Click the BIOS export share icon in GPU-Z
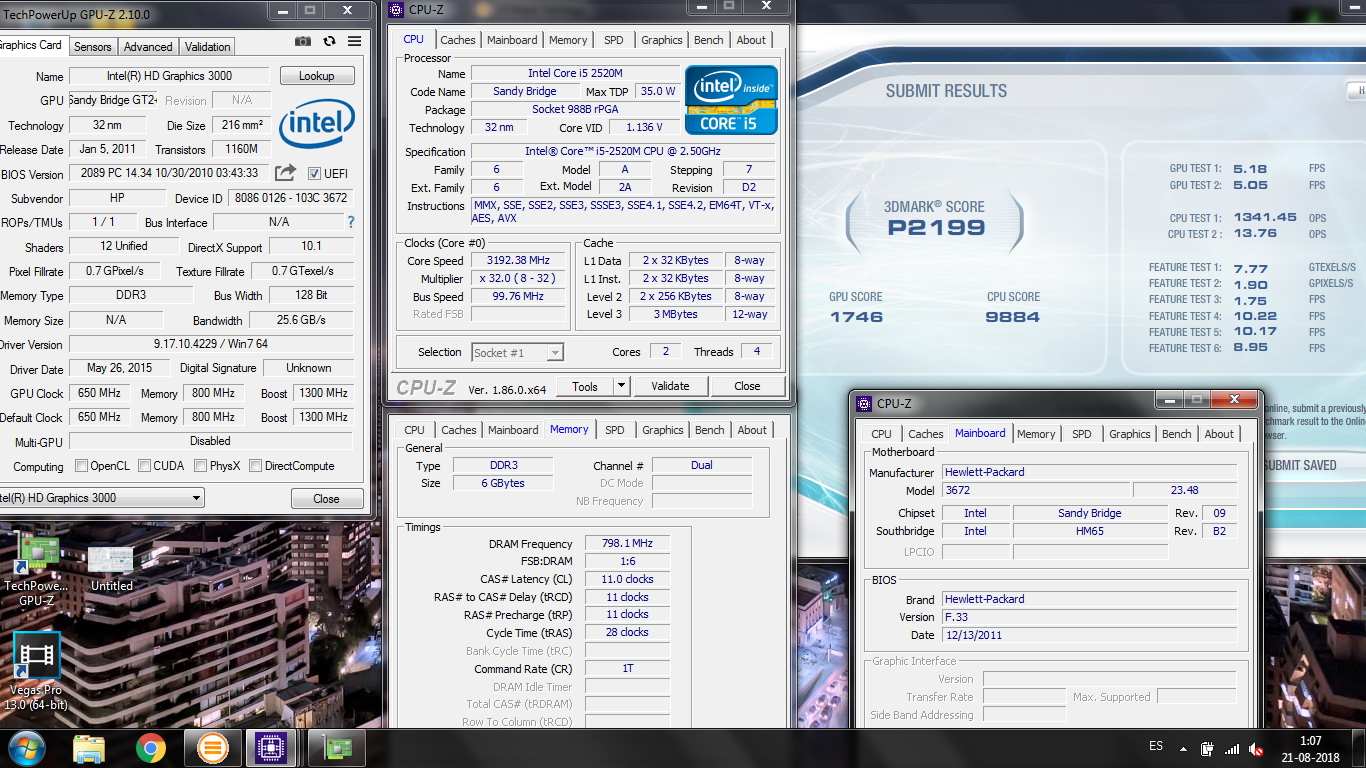The width and height of the screenshot is (1366, 768). click(286, 173)
